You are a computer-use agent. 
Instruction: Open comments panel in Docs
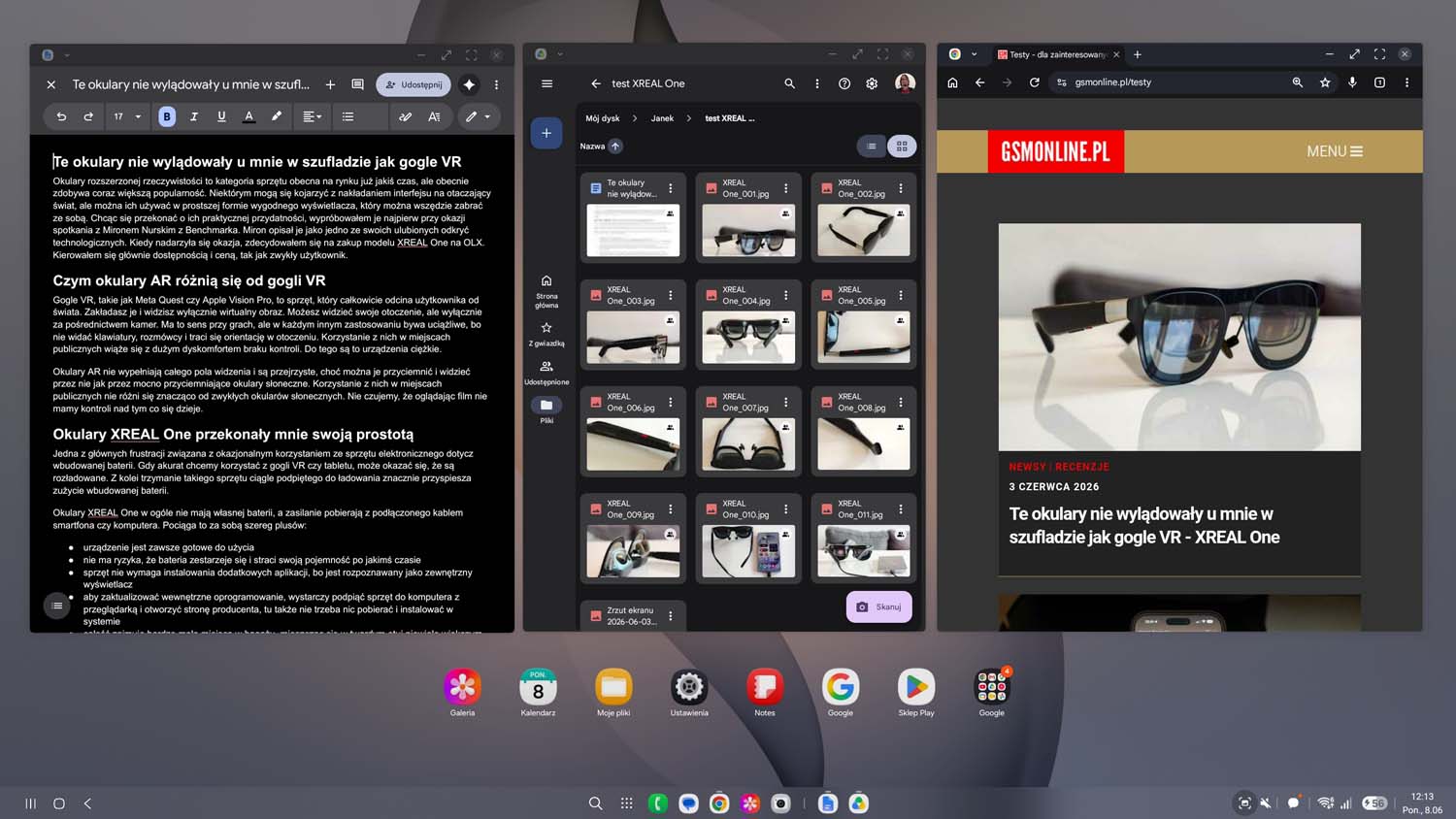357,84
